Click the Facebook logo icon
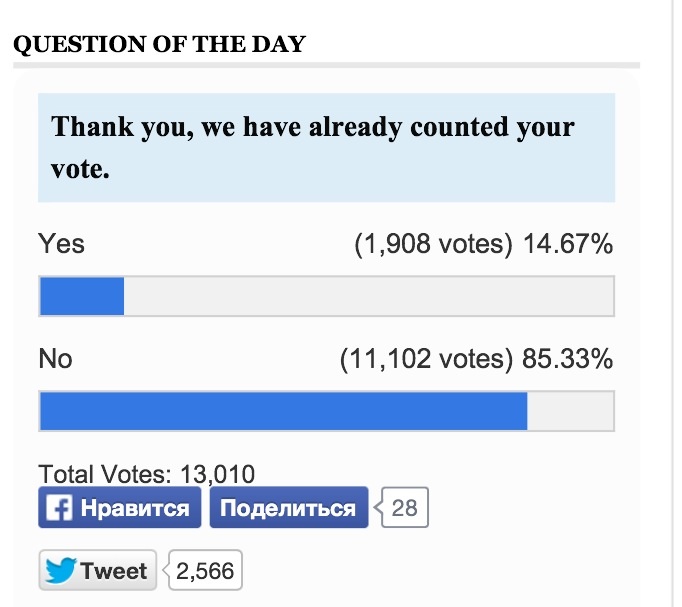Image resolution: width=682 pixels, height=607 pixels. coord(59,507)
